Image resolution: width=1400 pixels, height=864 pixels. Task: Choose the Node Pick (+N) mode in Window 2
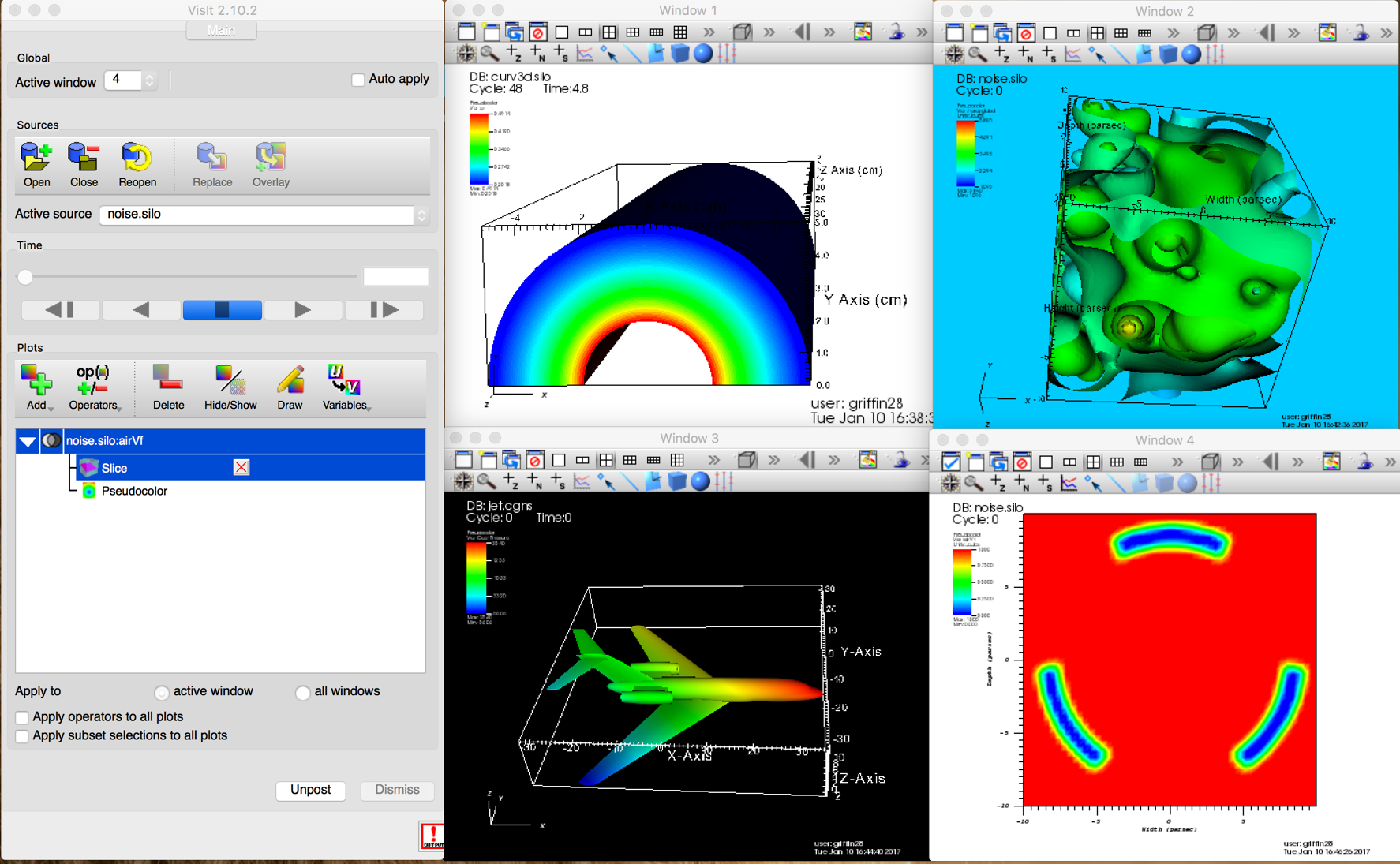point(1025,54)
